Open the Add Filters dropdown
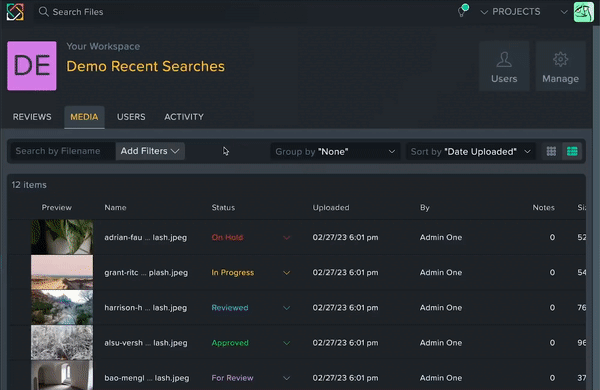 [150, 151]
